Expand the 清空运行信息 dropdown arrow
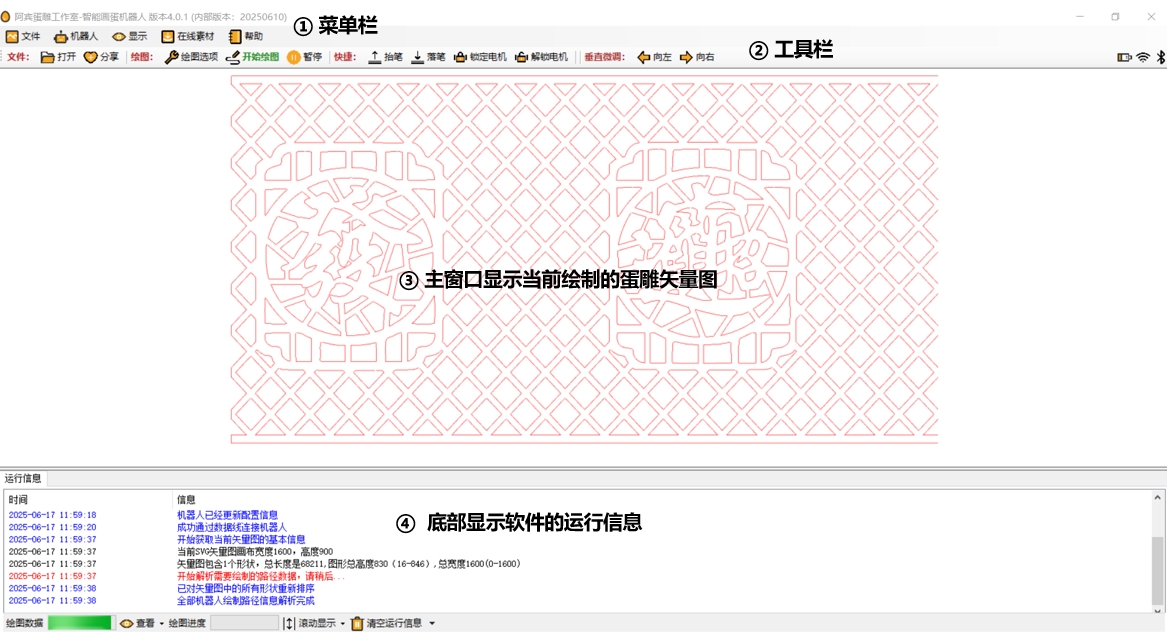This screenshot has width=1167, height=635. tap(432, 624)
